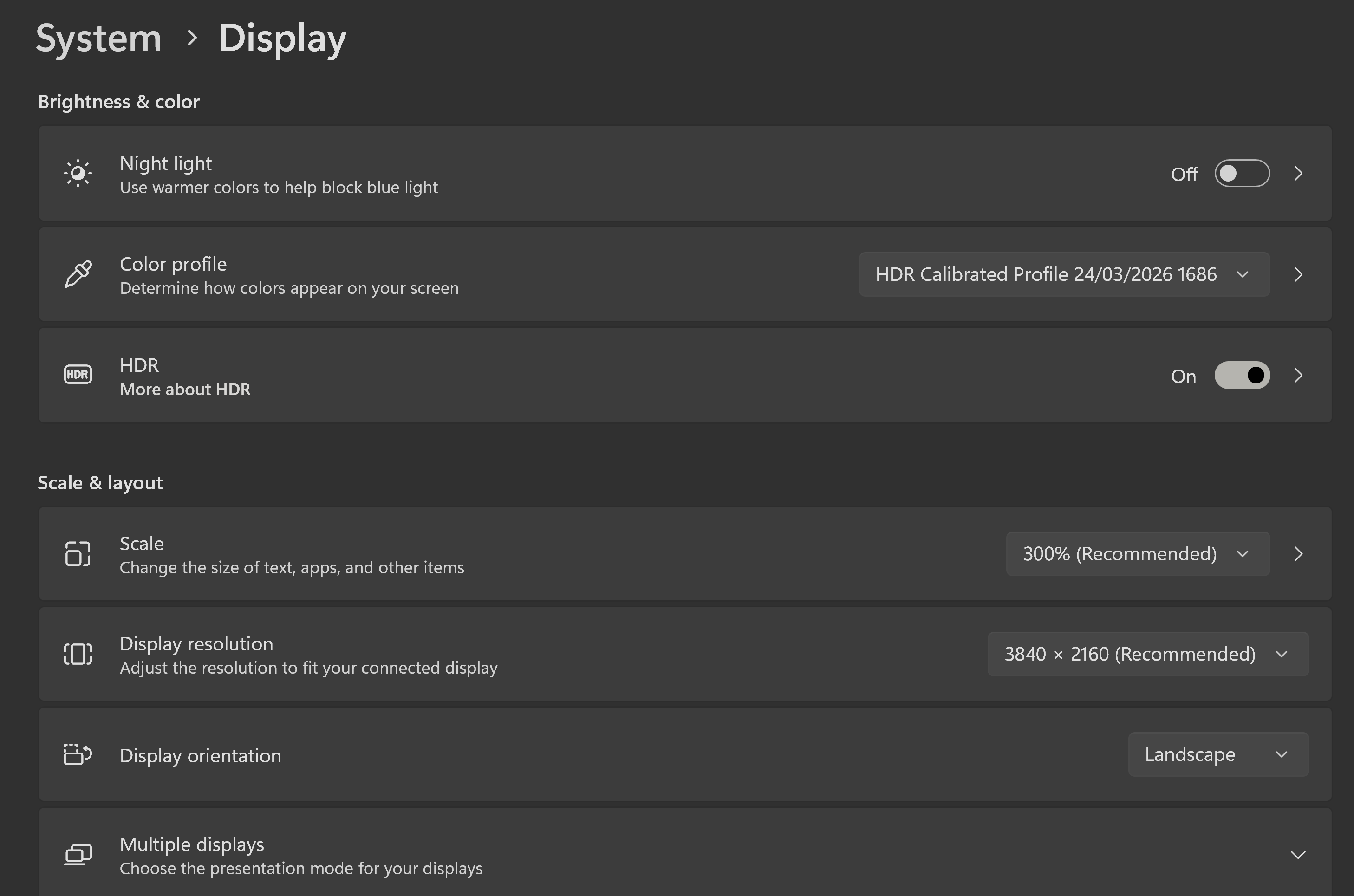
Task: Open the Color profile dropdown
Action: pos(1064,274)
